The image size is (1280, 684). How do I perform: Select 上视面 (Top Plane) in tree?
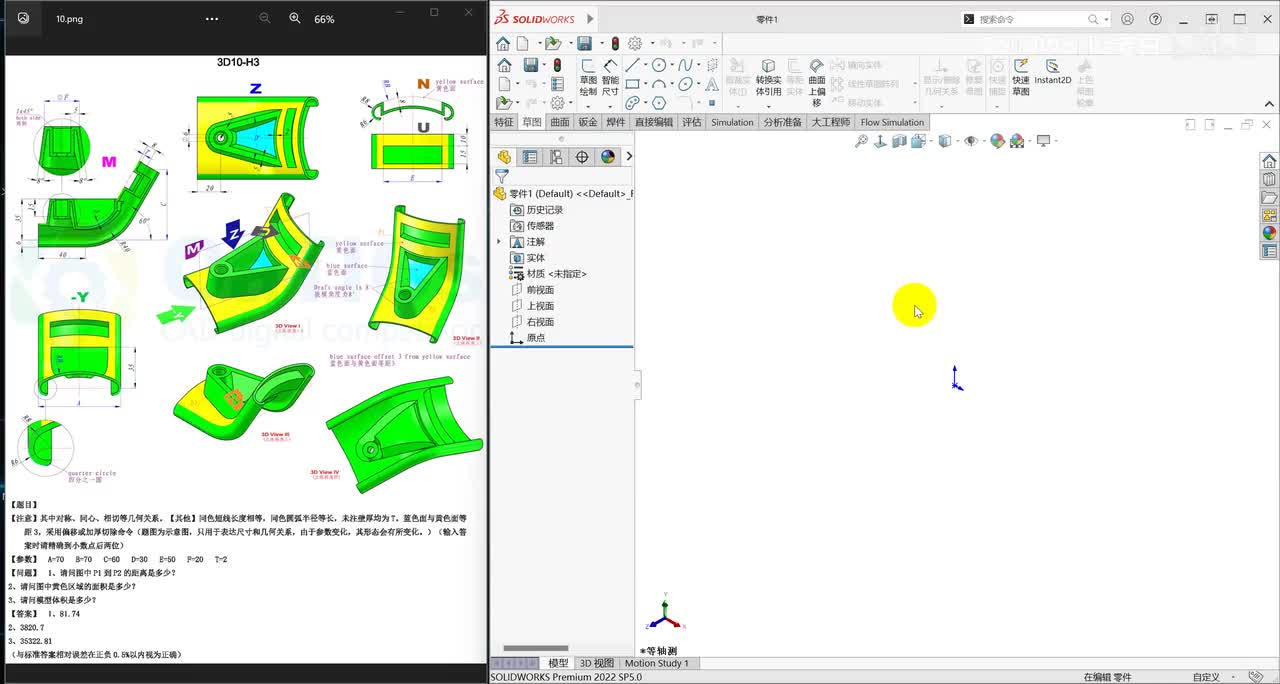coord(540,306)
